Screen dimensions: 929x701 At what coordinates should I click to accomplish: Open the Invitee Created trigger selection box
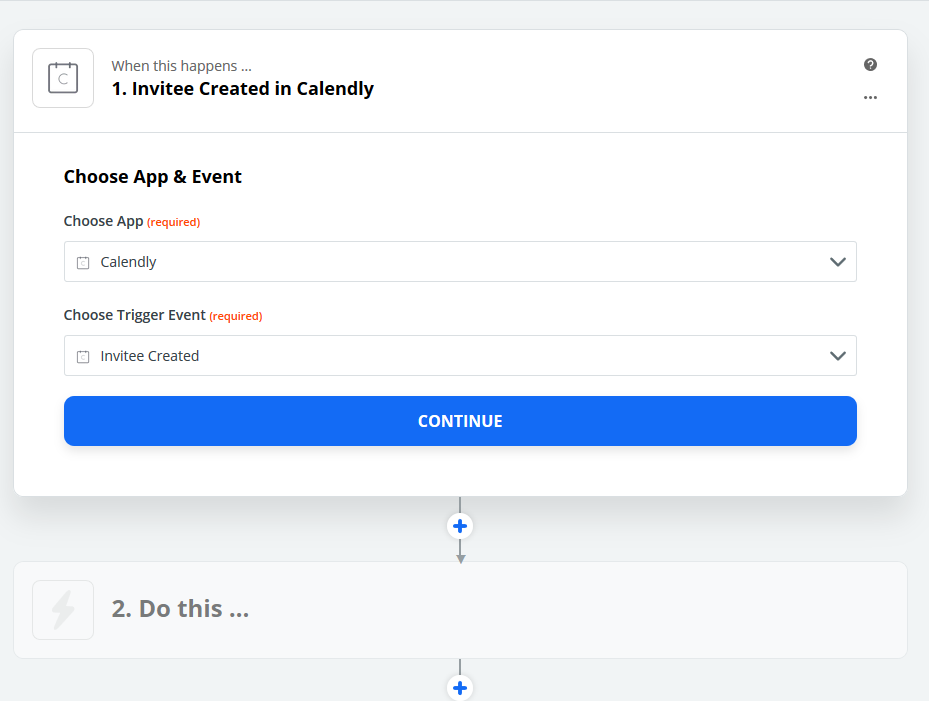point(460,356)
